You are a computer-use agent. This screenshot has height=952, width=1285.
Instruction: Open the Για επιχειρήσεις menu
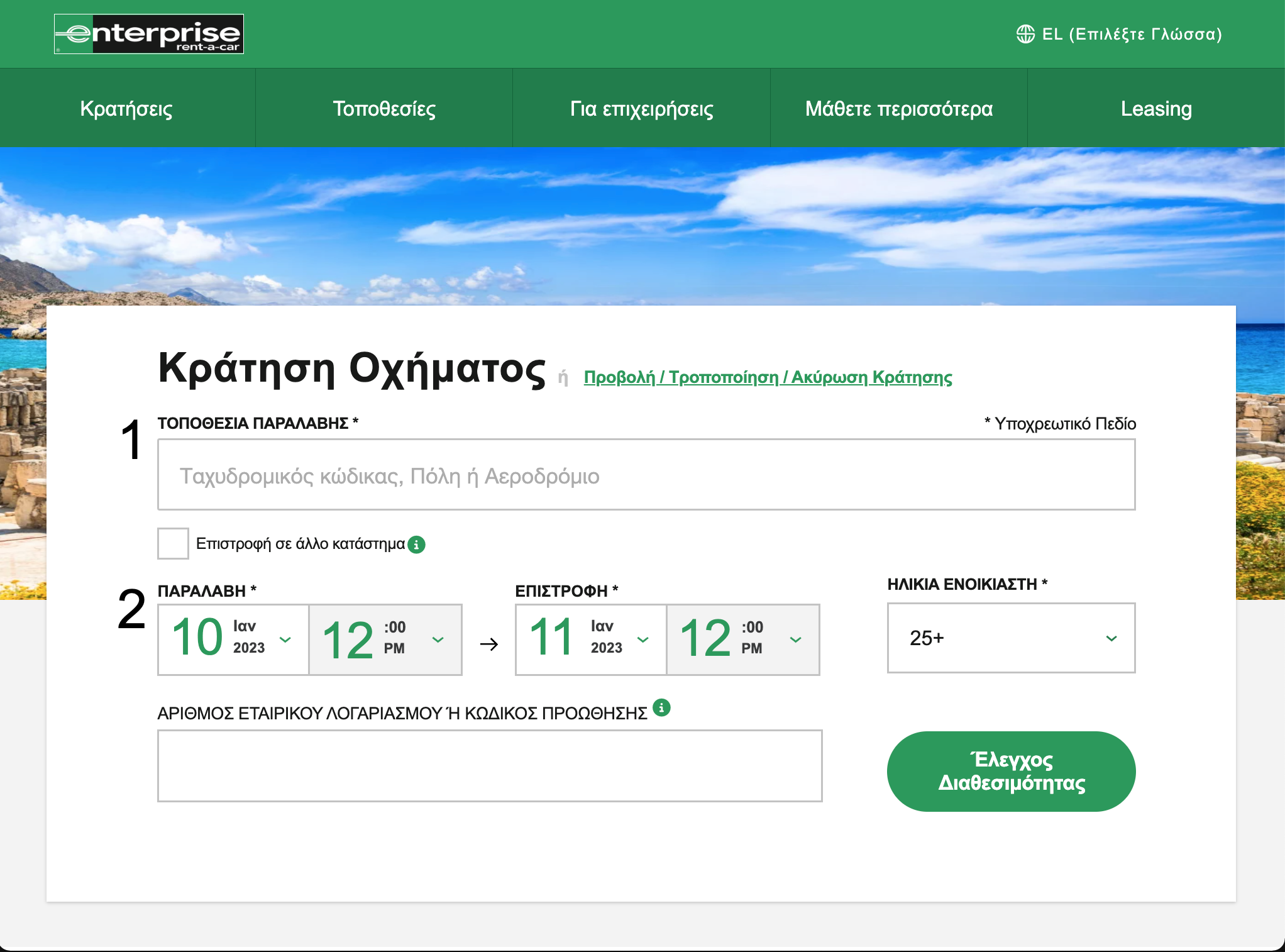coord(641,108)
